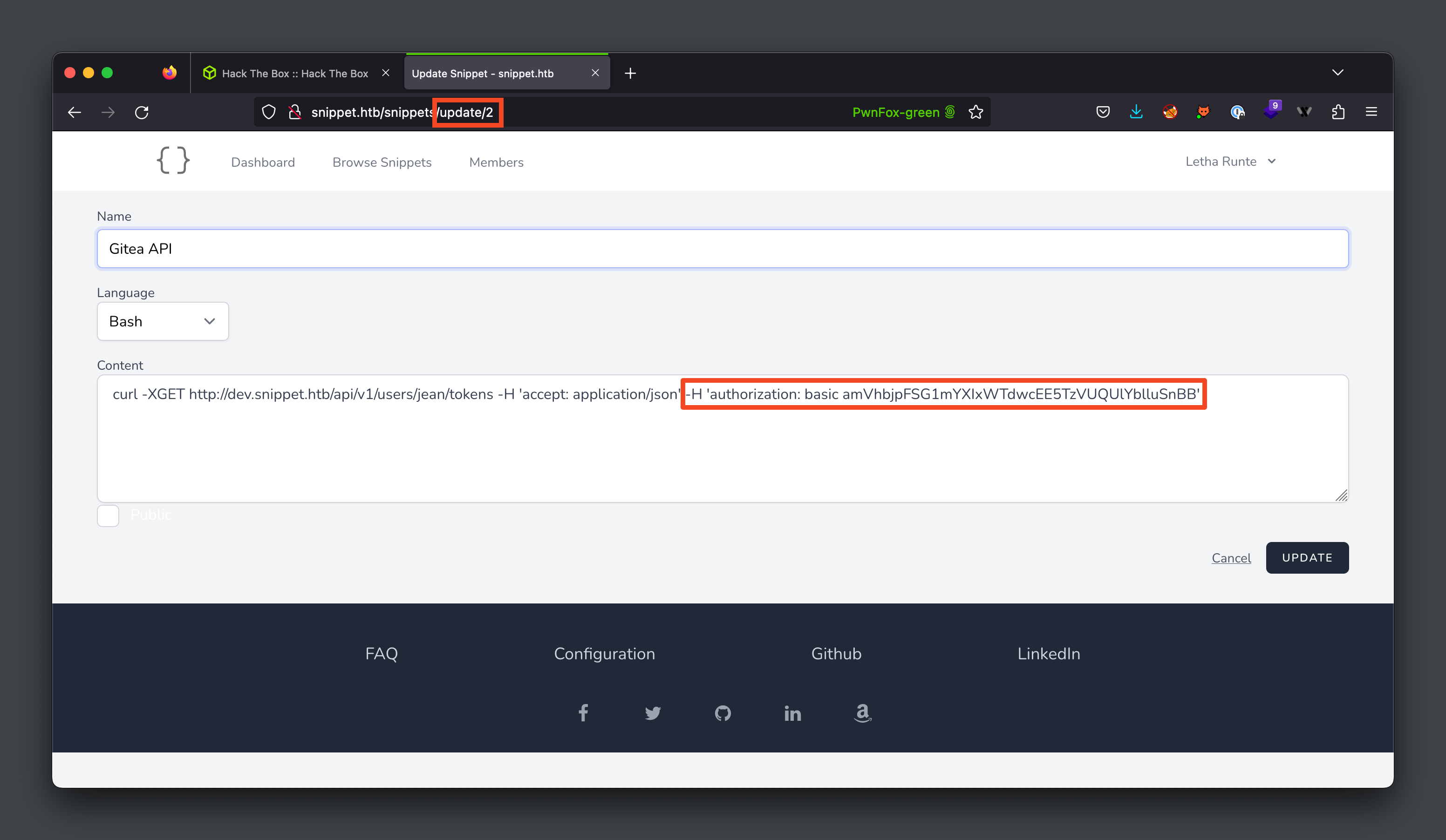Click the red circular extension icon in toolbar
The width and height of the screenshot is (1446, 840).
point(1170,112)
